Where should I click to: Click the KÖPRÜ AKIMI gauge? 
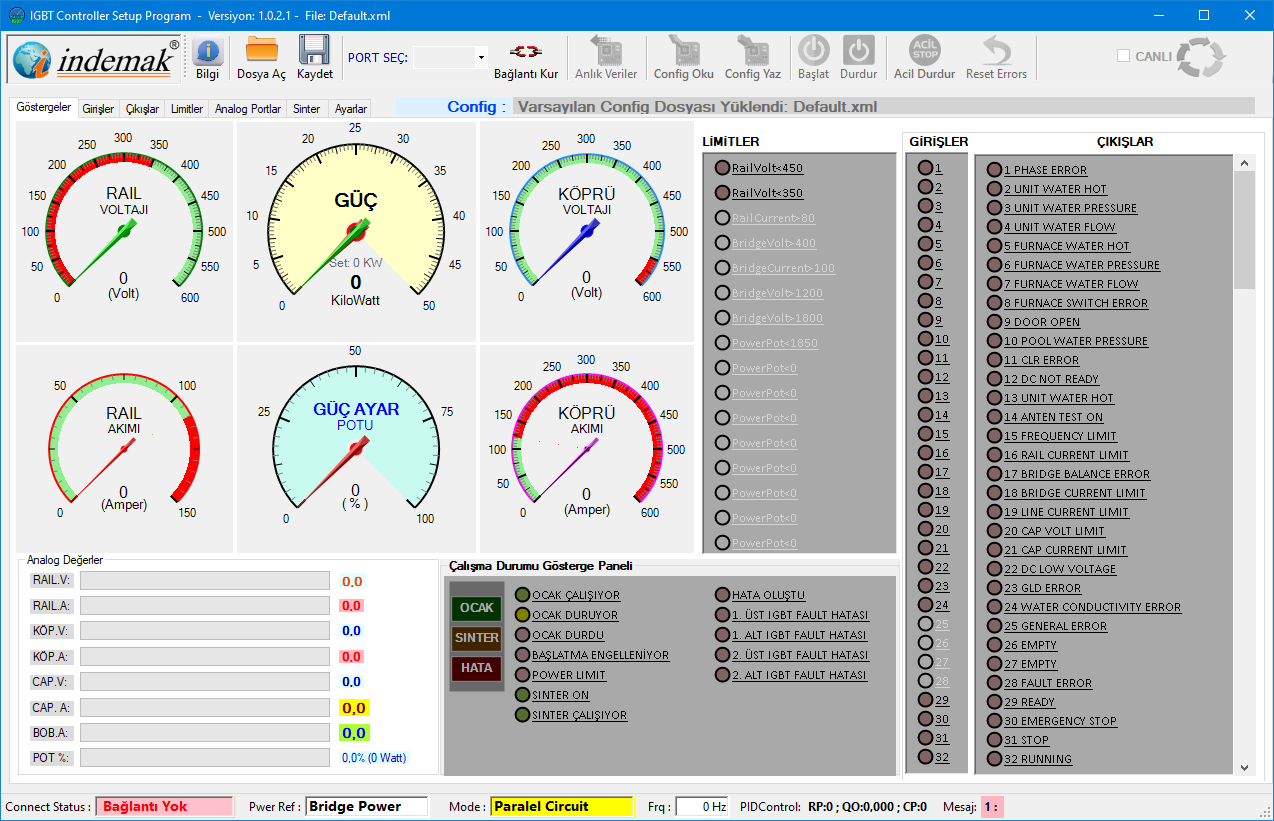coord(587,449)
